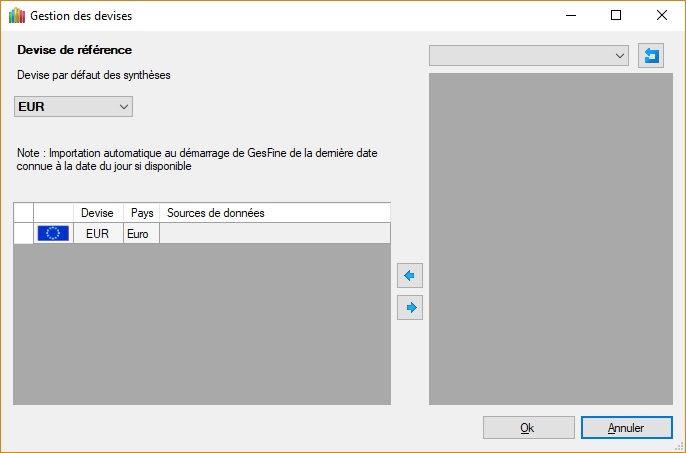Expand the empty dropdown at top right
The height and width of the screenshot is (453, 686).
point(529,56)
